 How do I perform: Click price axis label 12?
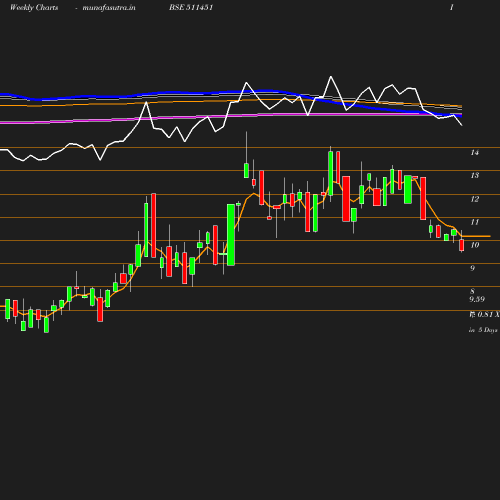pyautogui.click(x=475, y=199)
